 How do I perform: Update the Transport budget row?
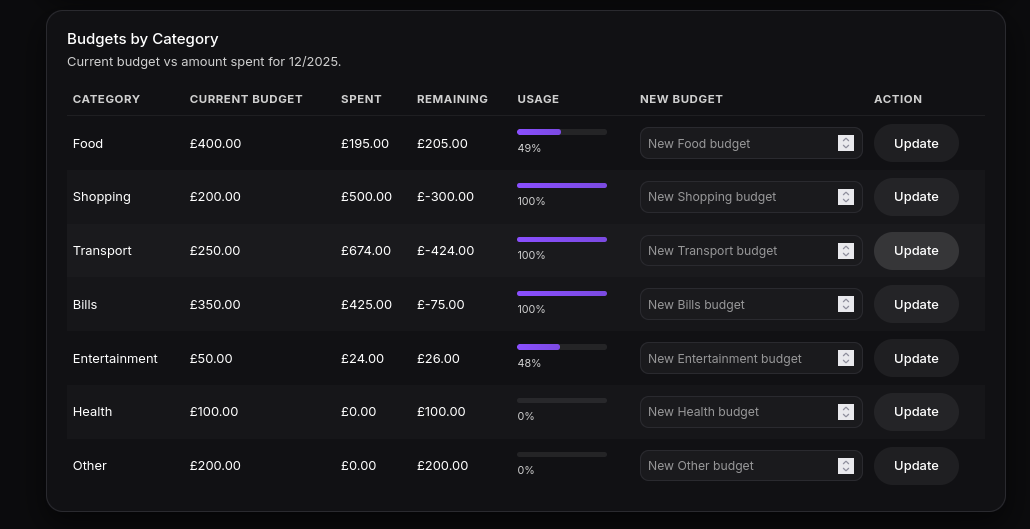tap(916, 251)
